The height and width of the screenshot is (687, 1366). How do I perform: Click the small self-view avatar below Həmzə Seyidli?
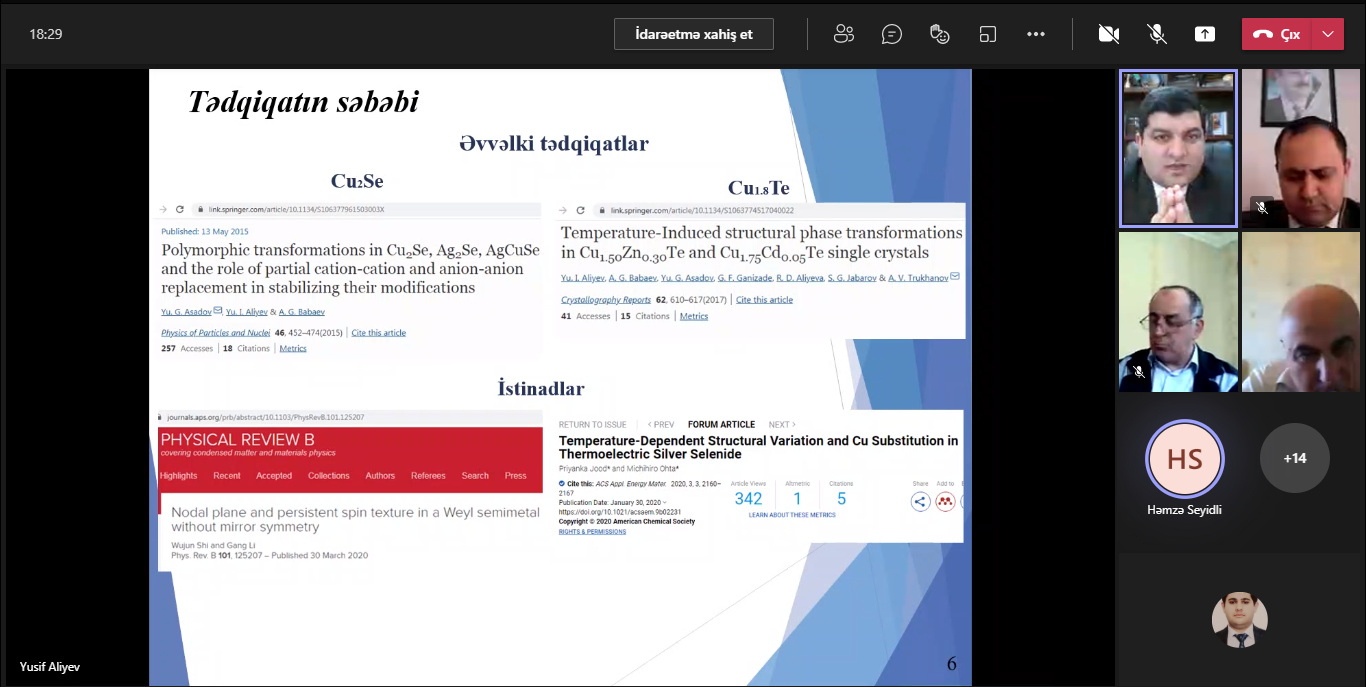[x=1240, y=620]
